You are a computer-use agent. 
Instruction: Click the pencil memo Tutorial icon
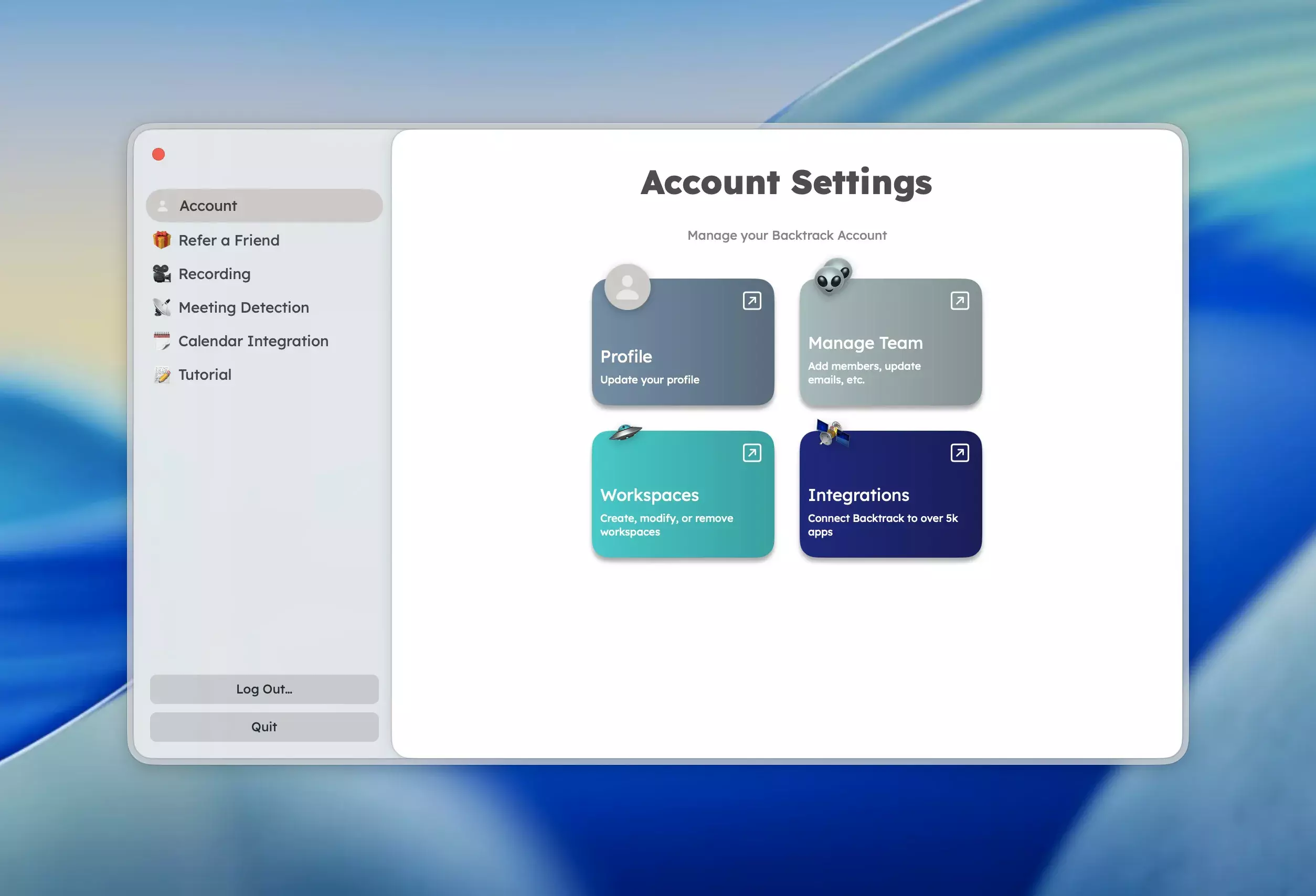[x=162, y=375]
